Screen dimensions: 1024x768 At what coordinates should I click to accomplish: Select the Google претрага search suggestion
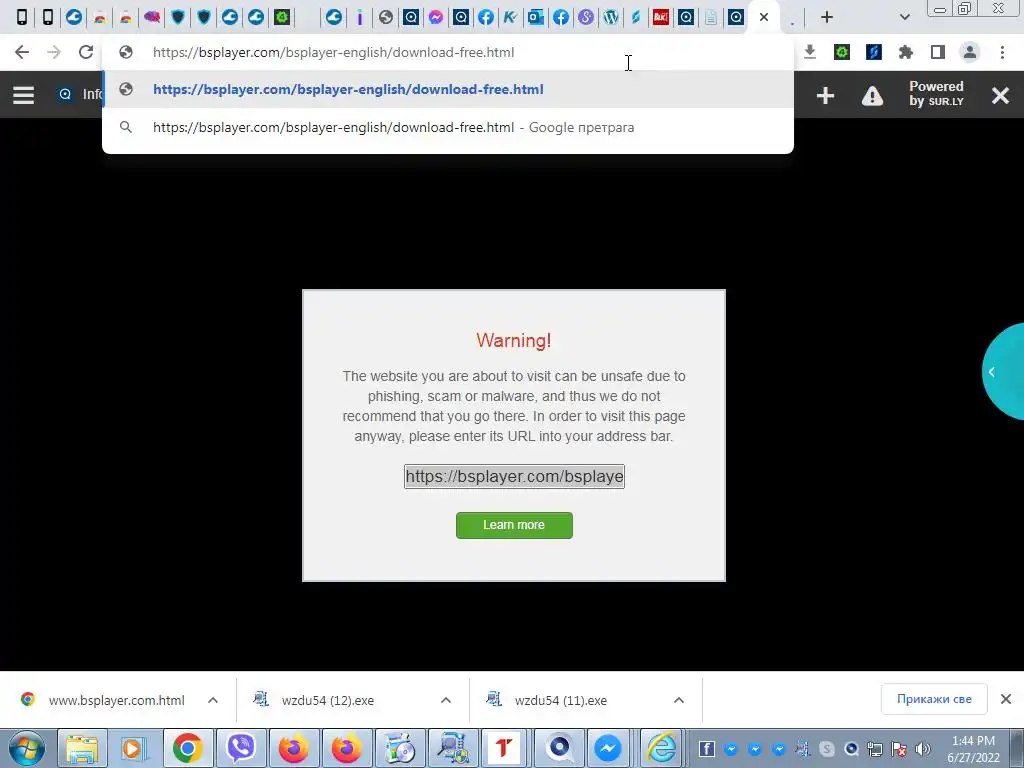pyautogui.click(x=448, y=127)
